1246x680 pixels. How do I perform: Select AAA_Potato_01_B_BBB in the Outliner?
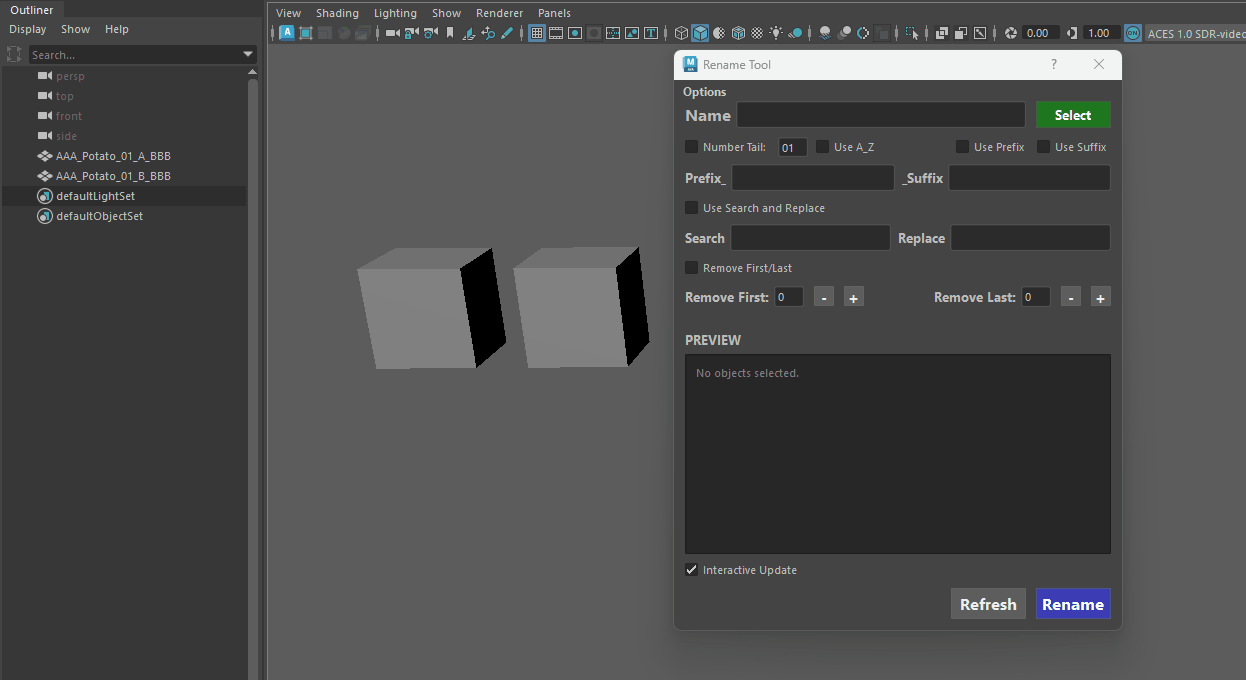(113, 176)
